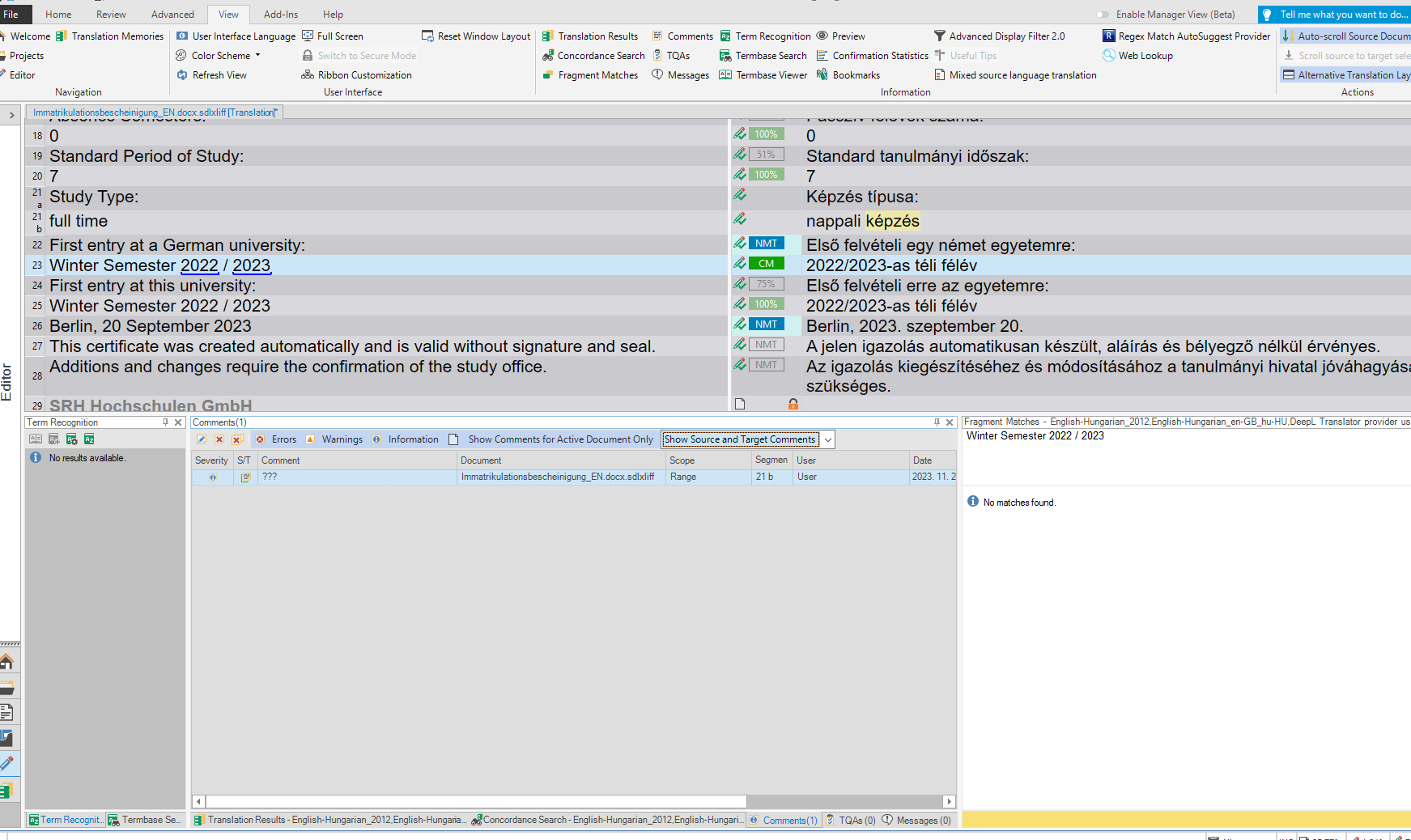This screenshot has width=1411, height=840.
Task: Sort by the Severity column header
Action: pyautogui.click(x=212, y=460)
